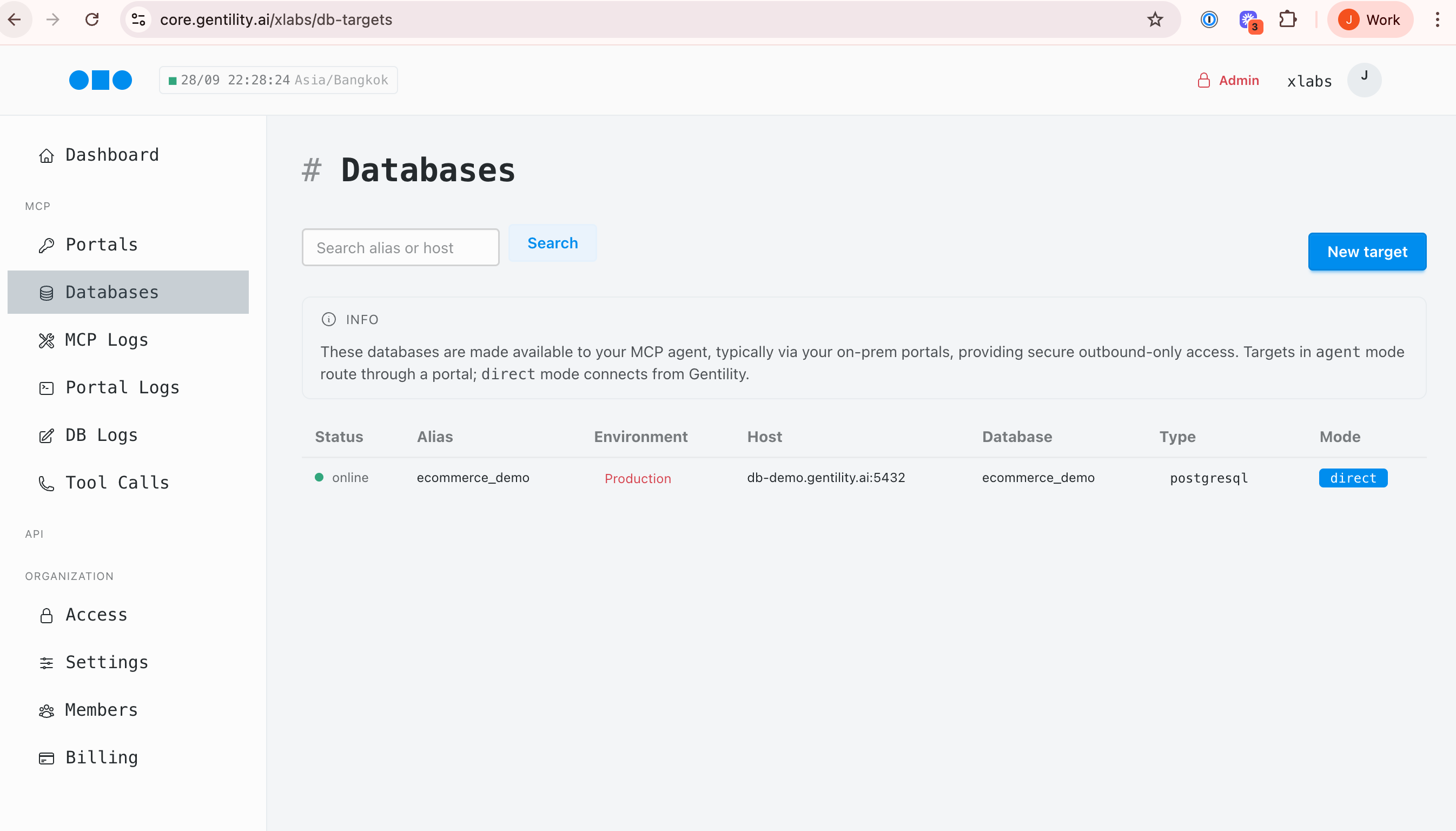The image size is (1456, 831).
Task: Click the Search alias or host field
Action: (x=400, y=247)
